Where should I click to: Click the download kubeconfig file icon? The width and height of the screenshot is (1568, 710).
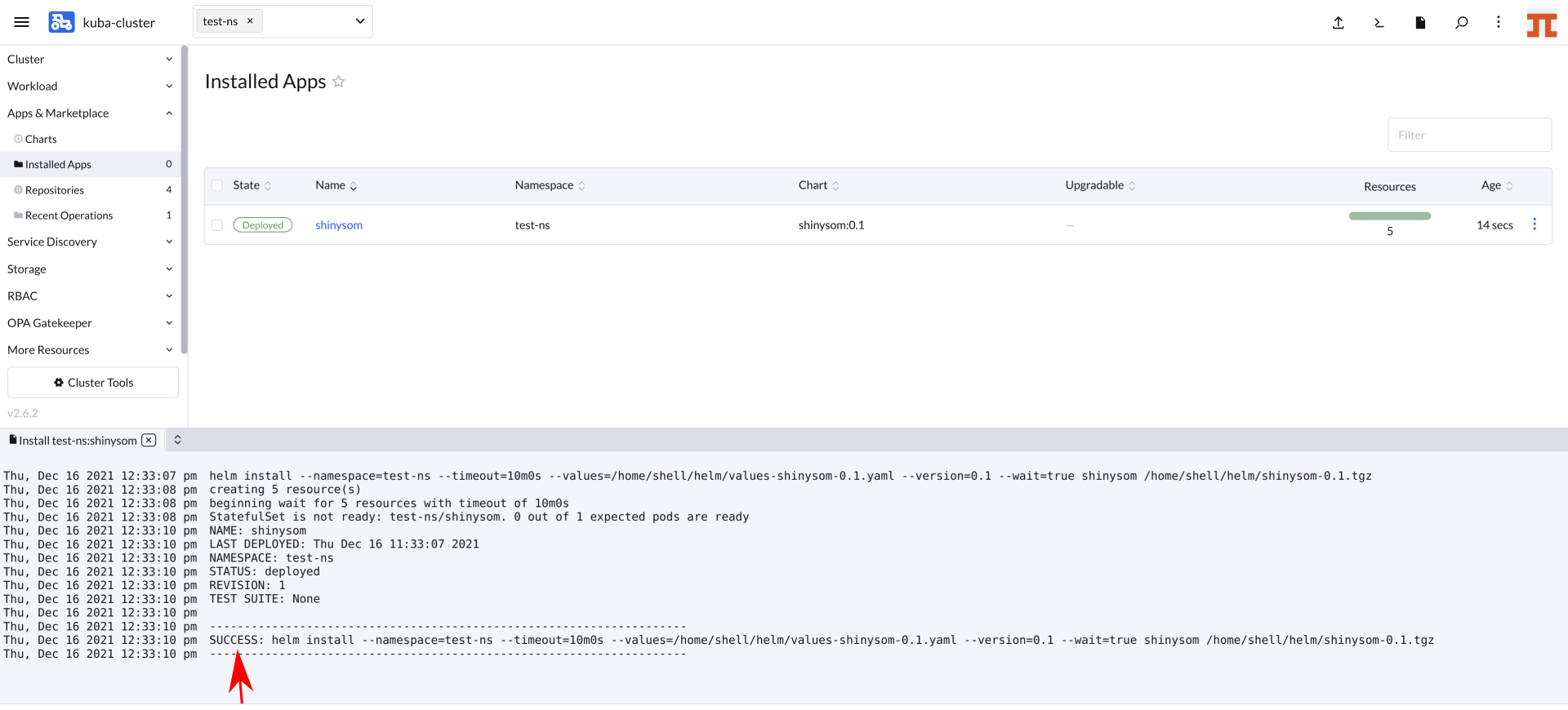pos(1420,23)
